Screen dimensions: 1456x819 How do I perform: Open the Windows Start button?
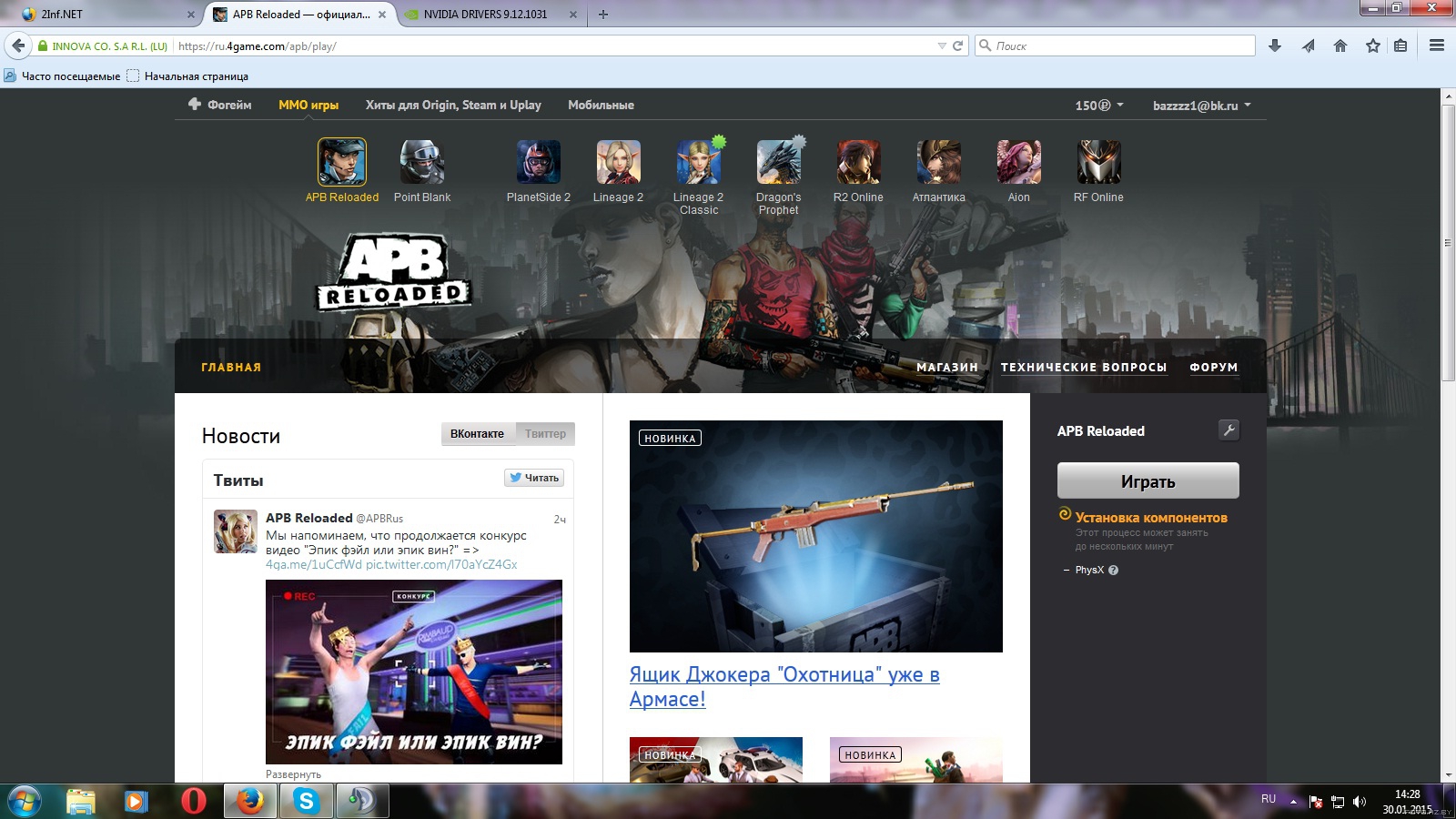click(25, 801)
